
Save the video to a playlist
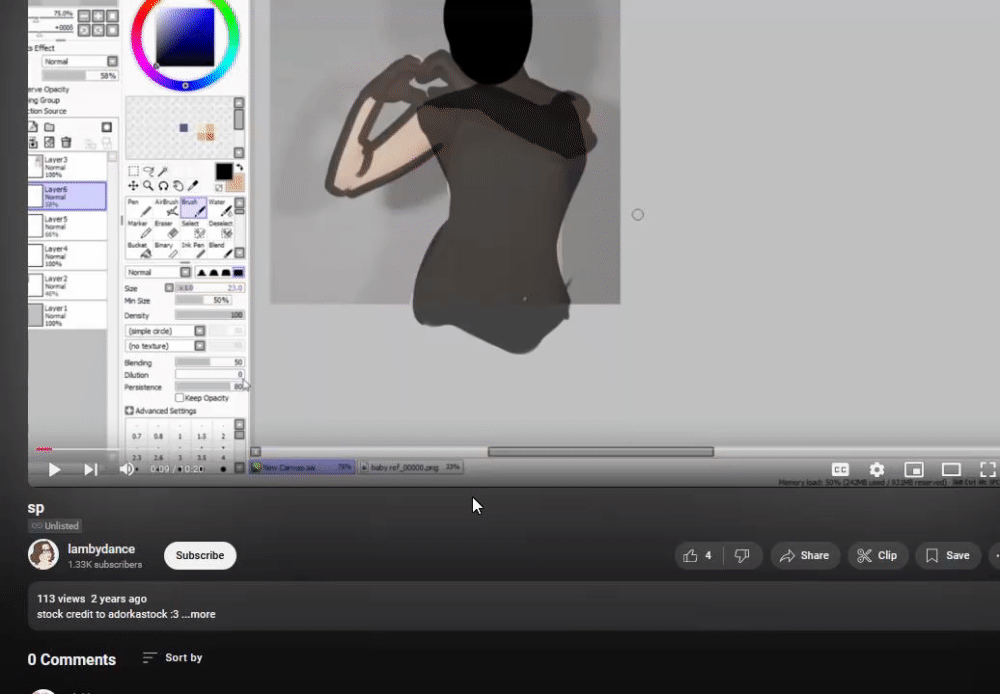[x=948, y=556]
